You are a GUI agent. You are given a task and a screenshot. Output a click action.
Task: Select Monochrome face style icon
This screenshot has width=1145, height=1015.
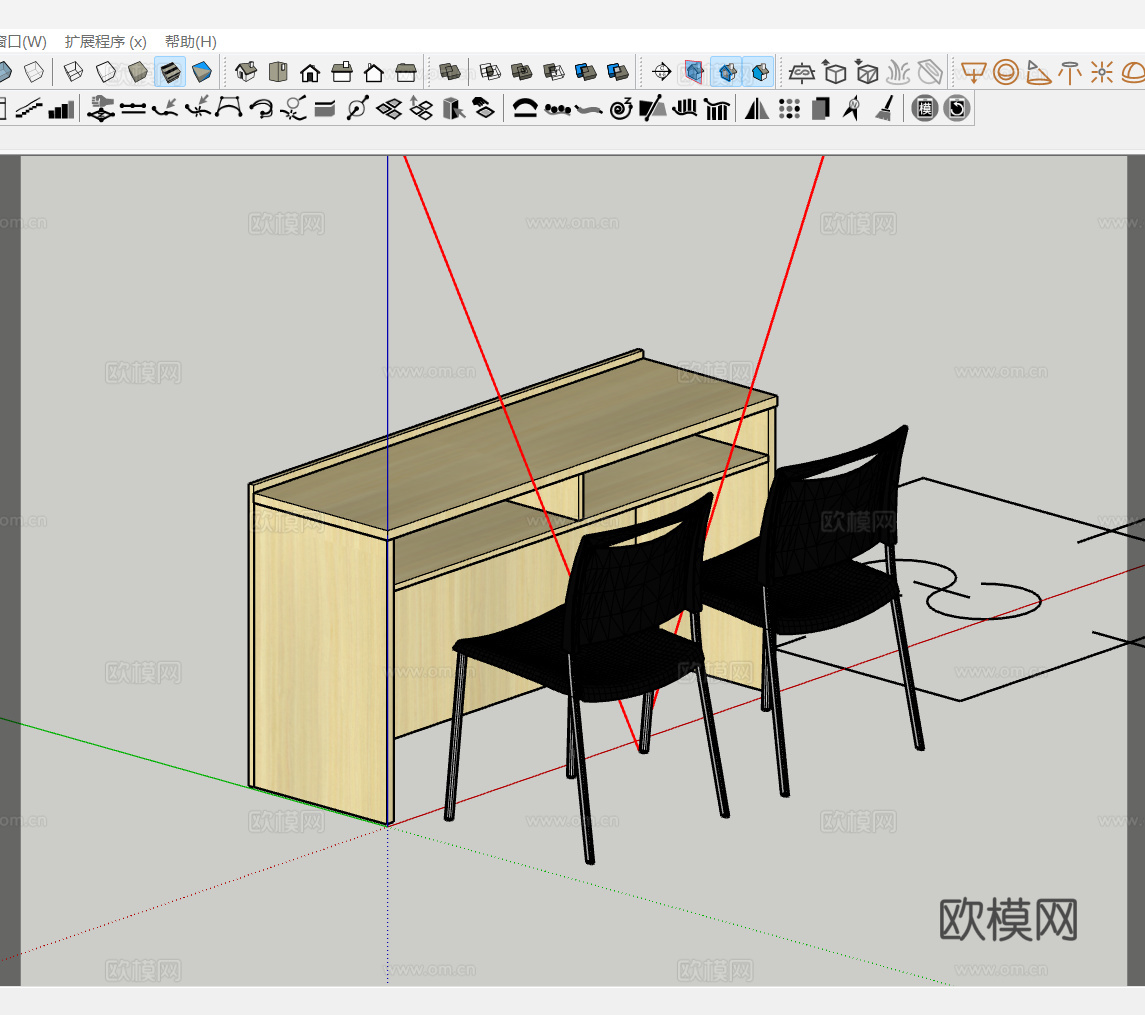coord(202,72)
